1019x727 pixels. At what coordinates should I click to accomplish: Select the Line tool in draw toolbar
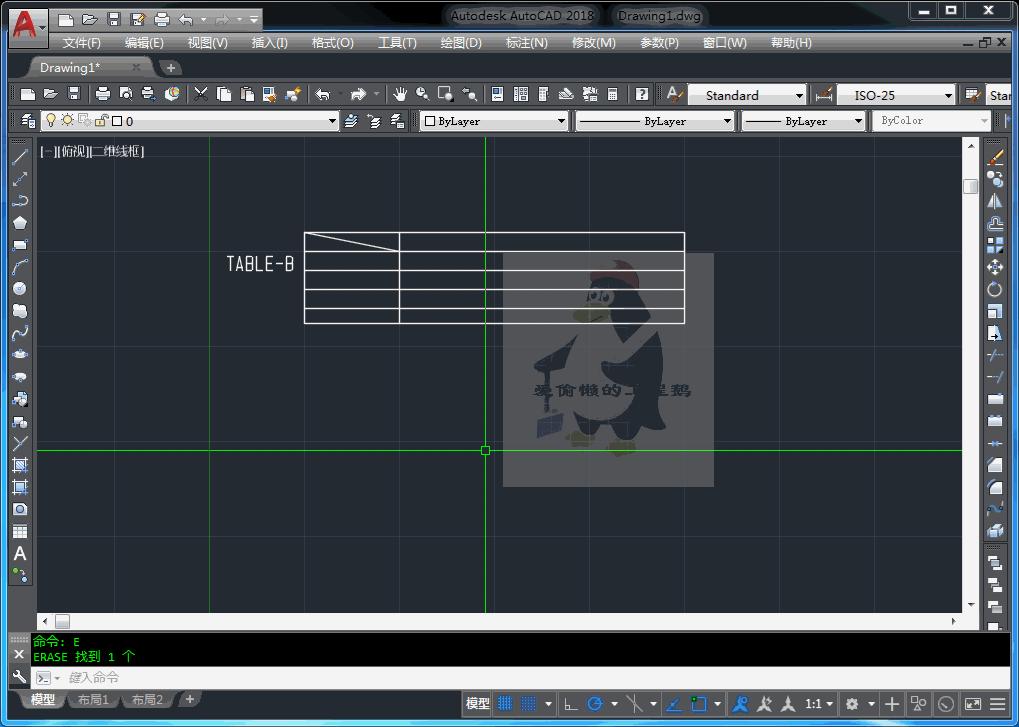tap(20, 157)
